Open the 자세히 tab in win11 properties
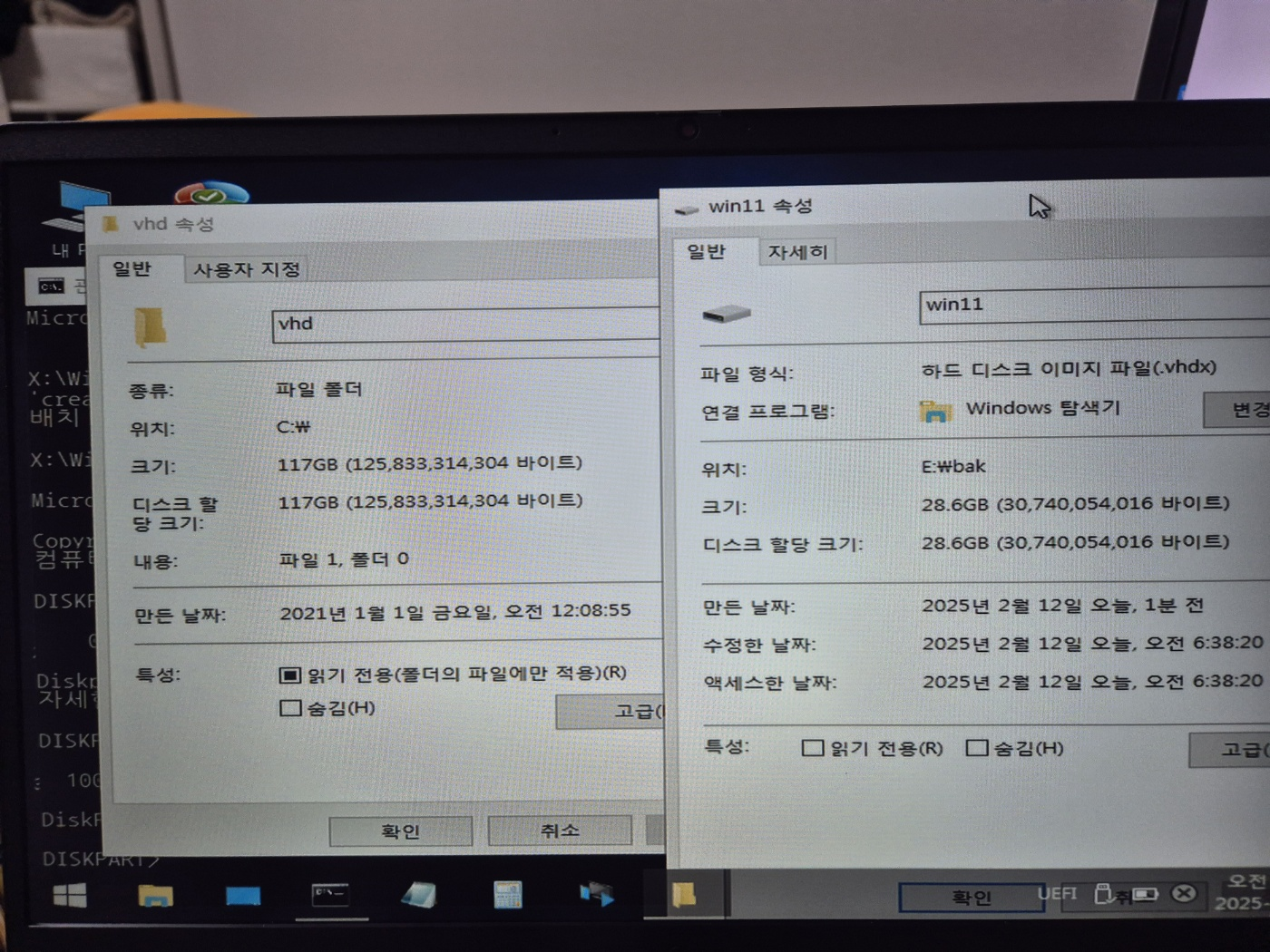 coord(797,252)
